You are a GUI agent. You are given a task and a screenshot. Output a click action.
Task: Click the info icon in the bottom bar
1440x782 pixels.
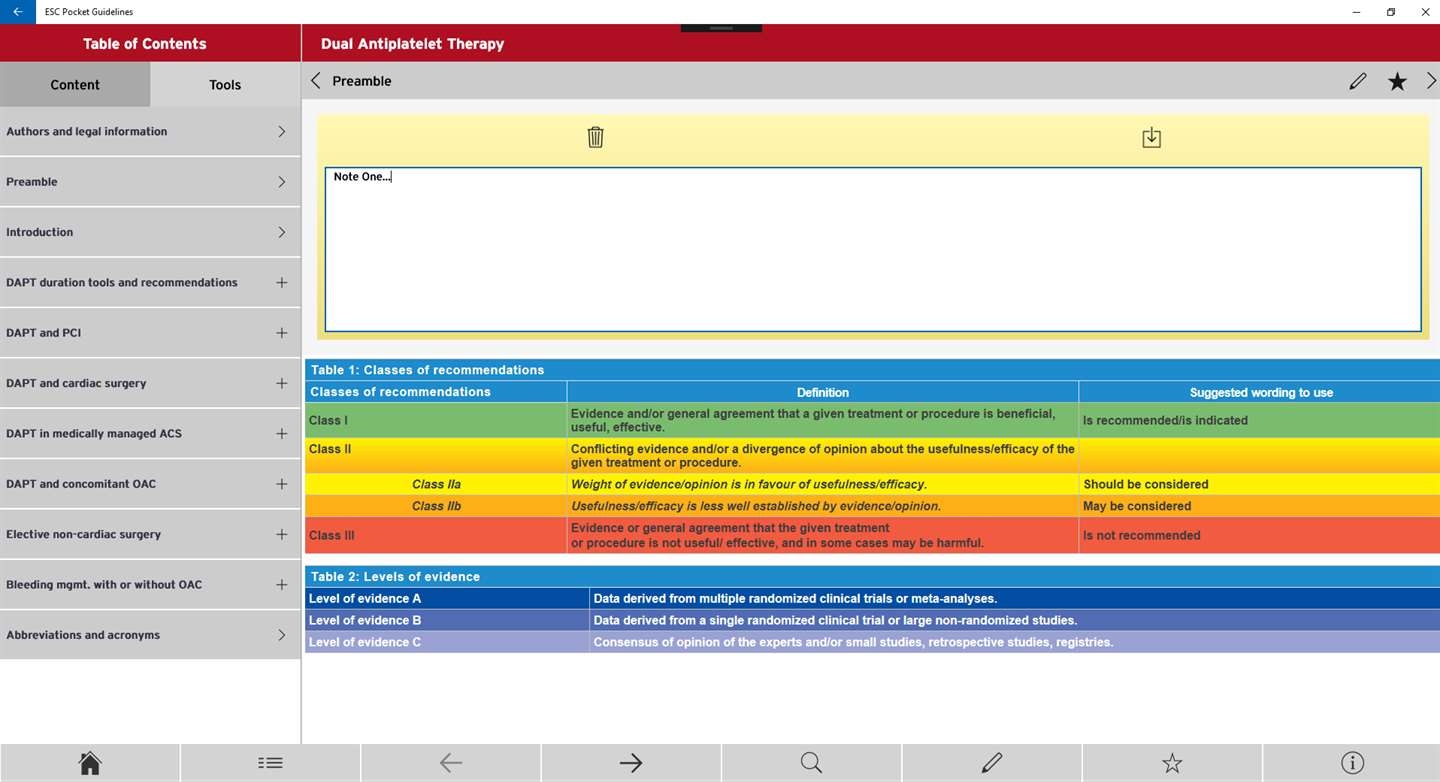coord(1352,763)
